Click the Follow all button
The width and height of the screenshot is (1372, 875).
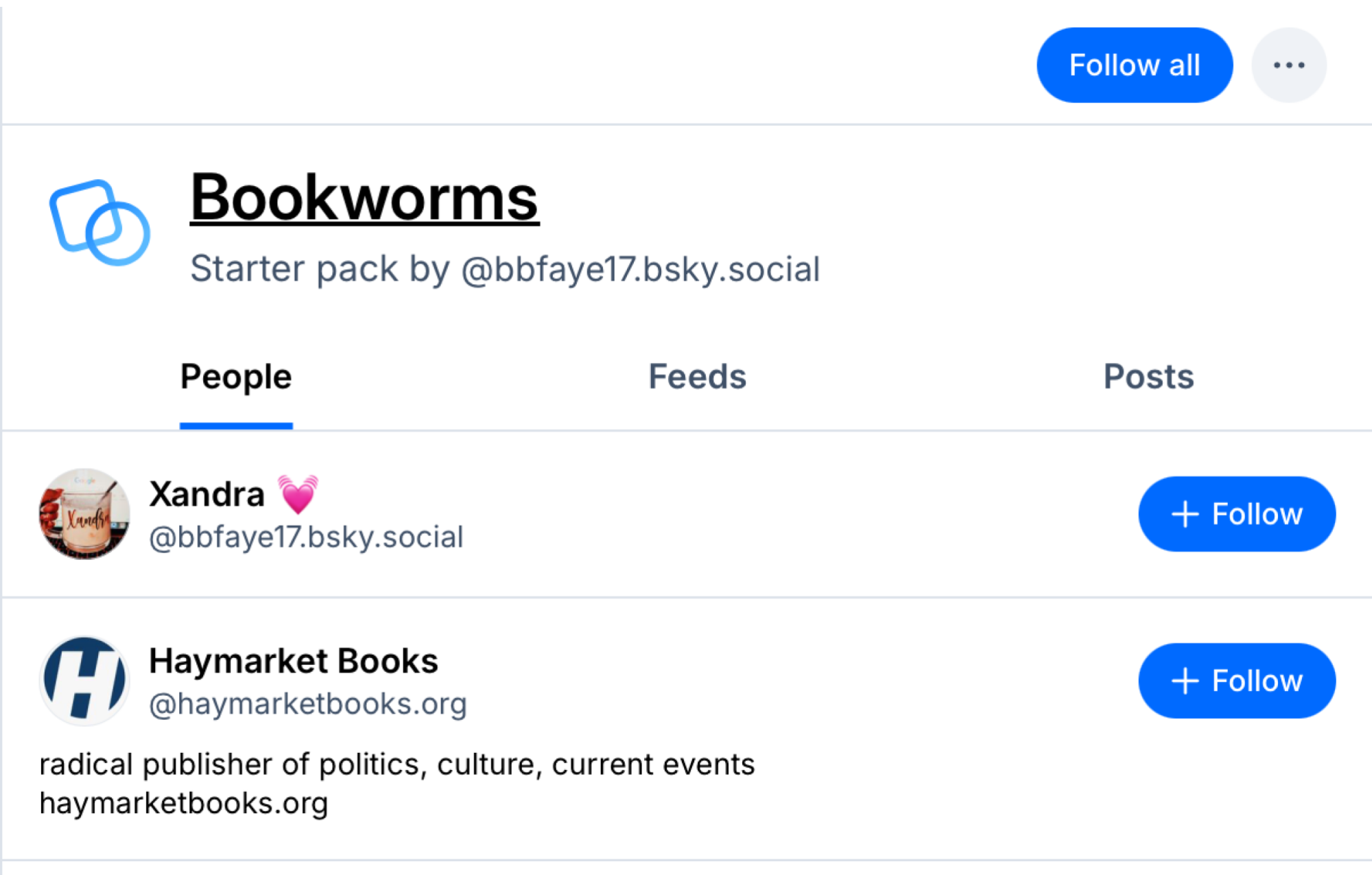click(x=1134, y=64)
